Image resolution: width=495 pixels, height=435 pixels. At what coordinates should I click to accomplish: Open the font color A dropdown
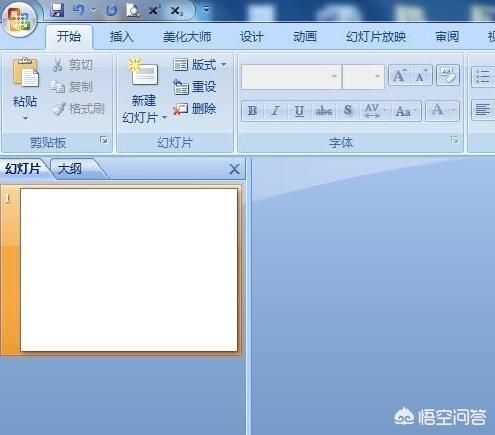tap(453, 111)
